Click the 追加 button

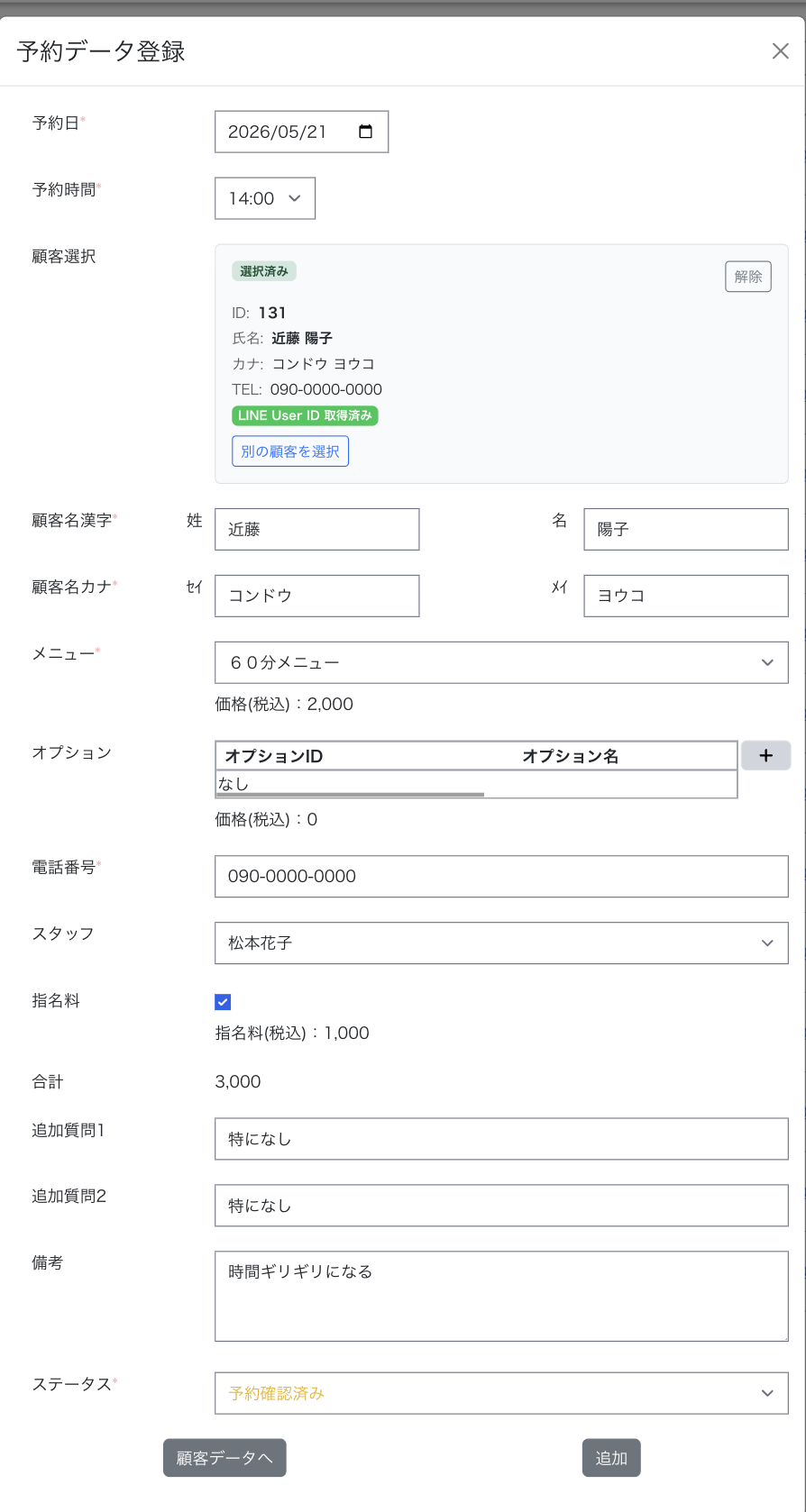(611, 1458)
